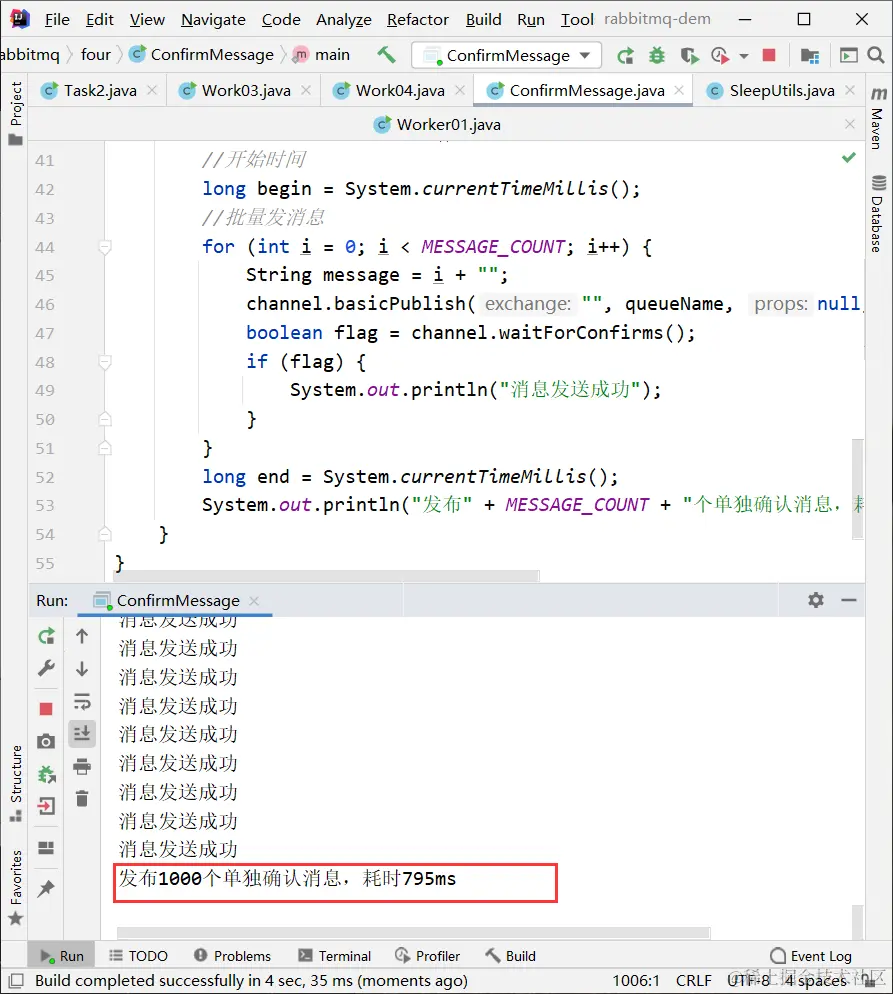This screenshot has width=893, height=994.
Task: Rerun icon in Run panel sidebar
Action: pyautogui.click(x=46, y=636)
